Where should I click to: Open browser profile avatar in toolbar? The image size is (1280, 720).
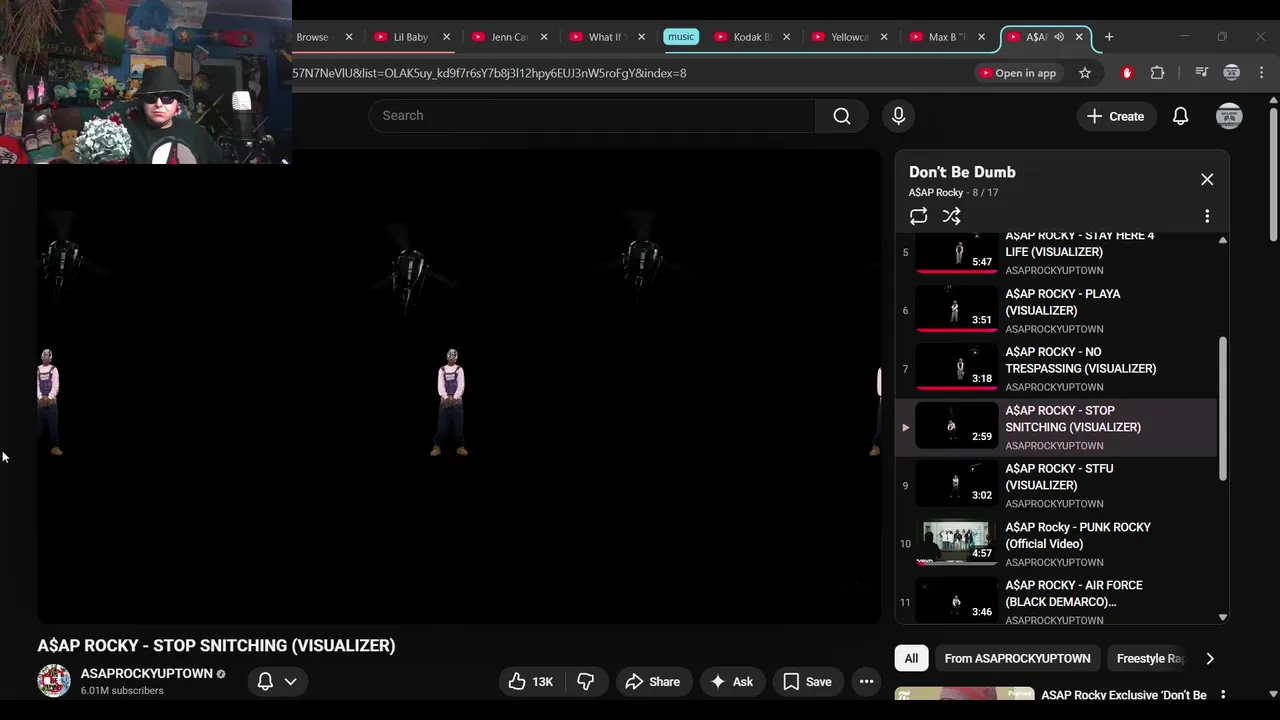pyautogui.click(x=1231, y=73)
